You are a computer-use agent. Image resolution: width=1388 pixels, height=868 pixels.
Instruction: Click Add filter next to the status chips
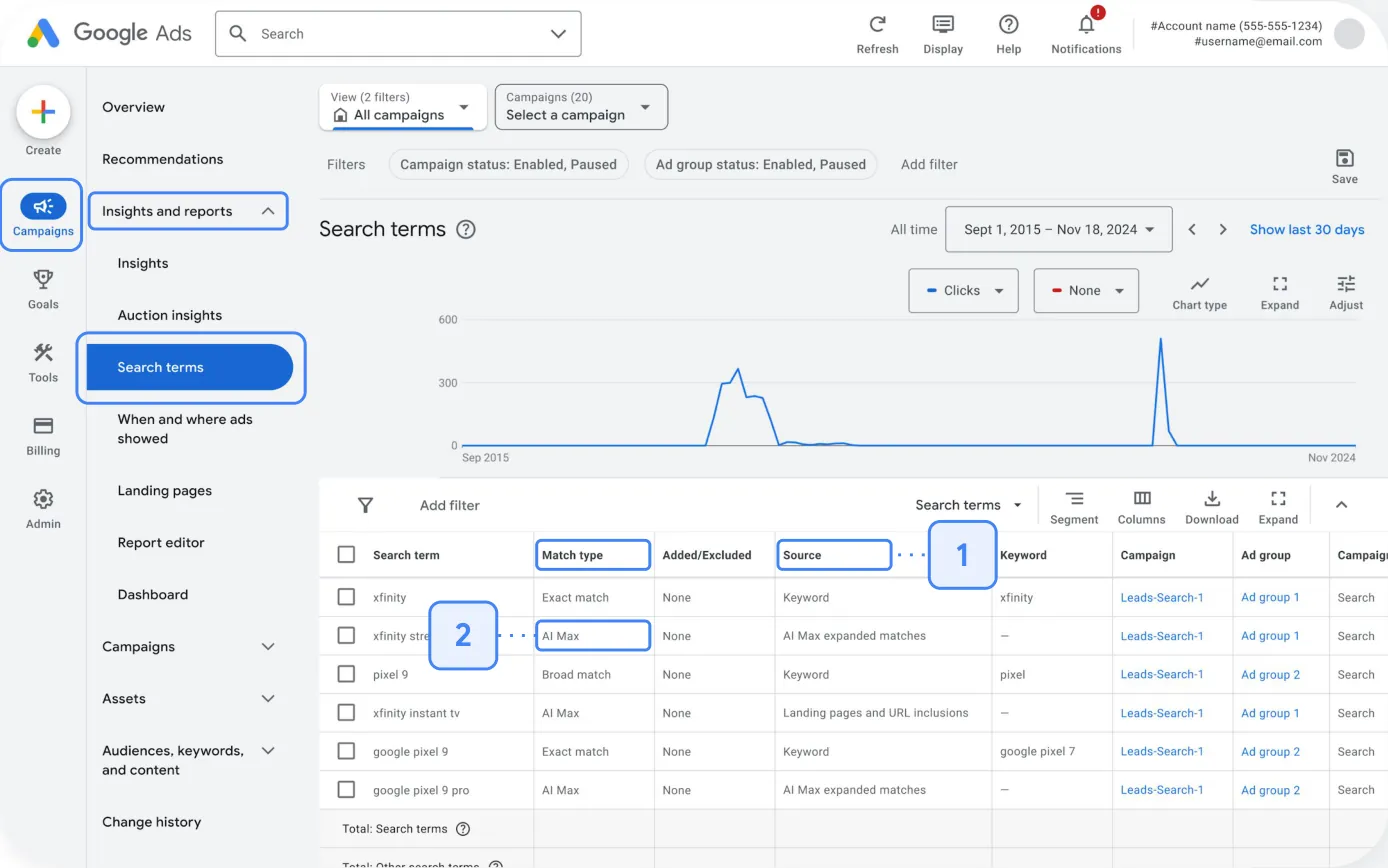pyautogui.click(x=929, y=164)
